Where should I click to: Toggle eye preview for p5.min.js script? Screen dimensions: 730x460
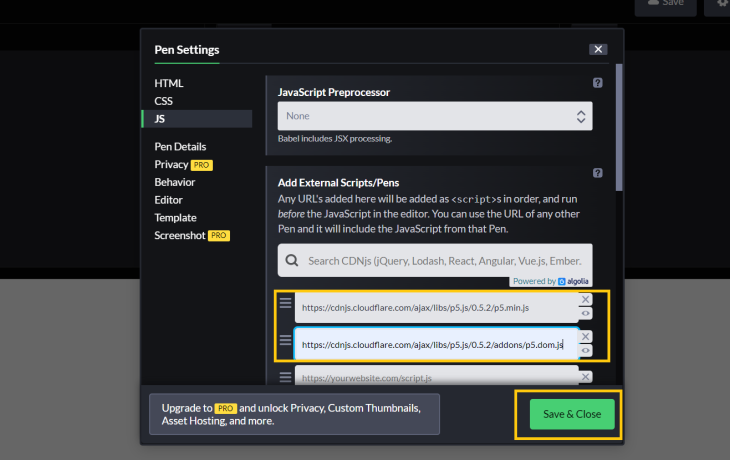[586, 313]
